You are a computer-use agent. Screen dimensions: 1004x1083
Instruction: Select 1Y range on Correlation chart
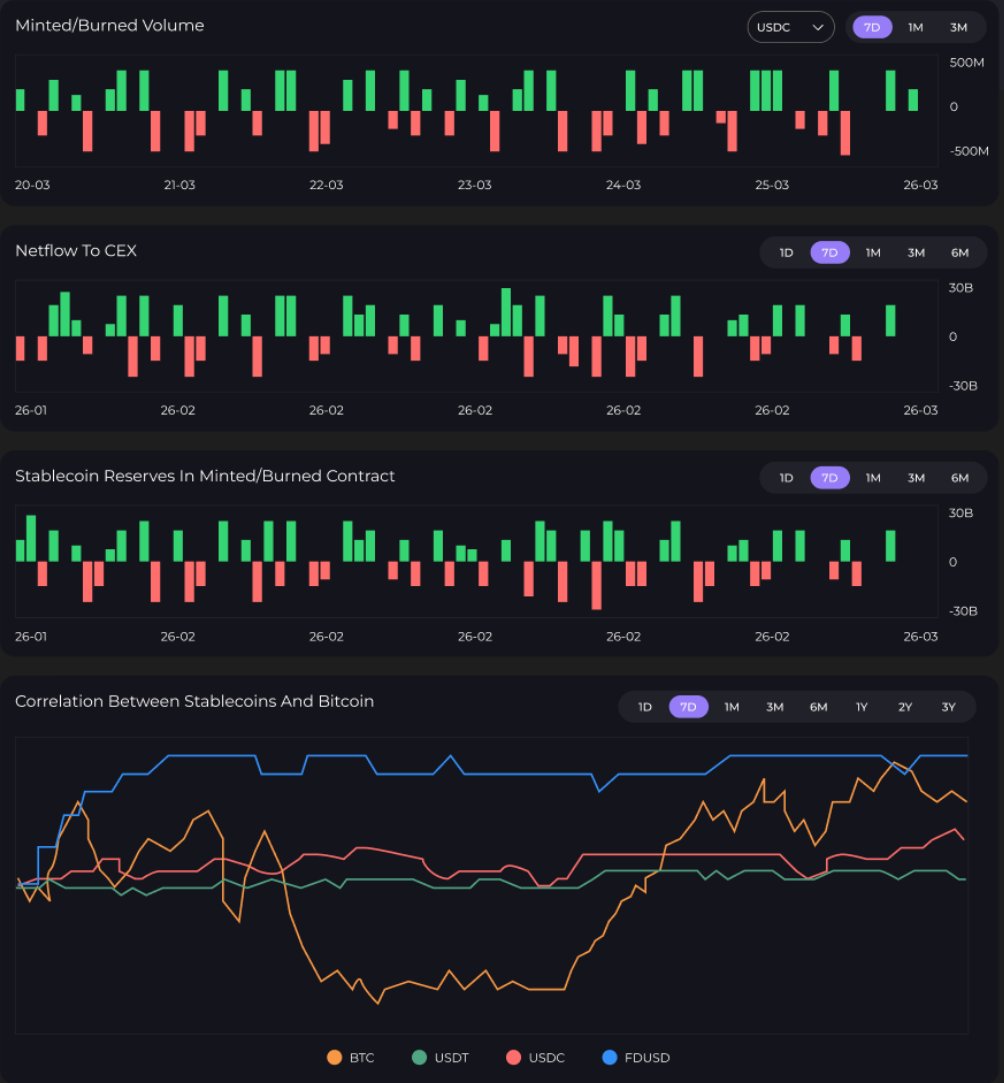[861, 707]
